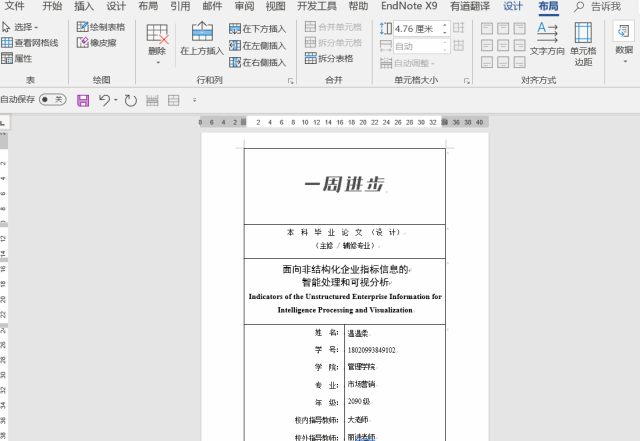Click 合并单元格 merge cells
640x441 pixels.
[x=333, y=27]
